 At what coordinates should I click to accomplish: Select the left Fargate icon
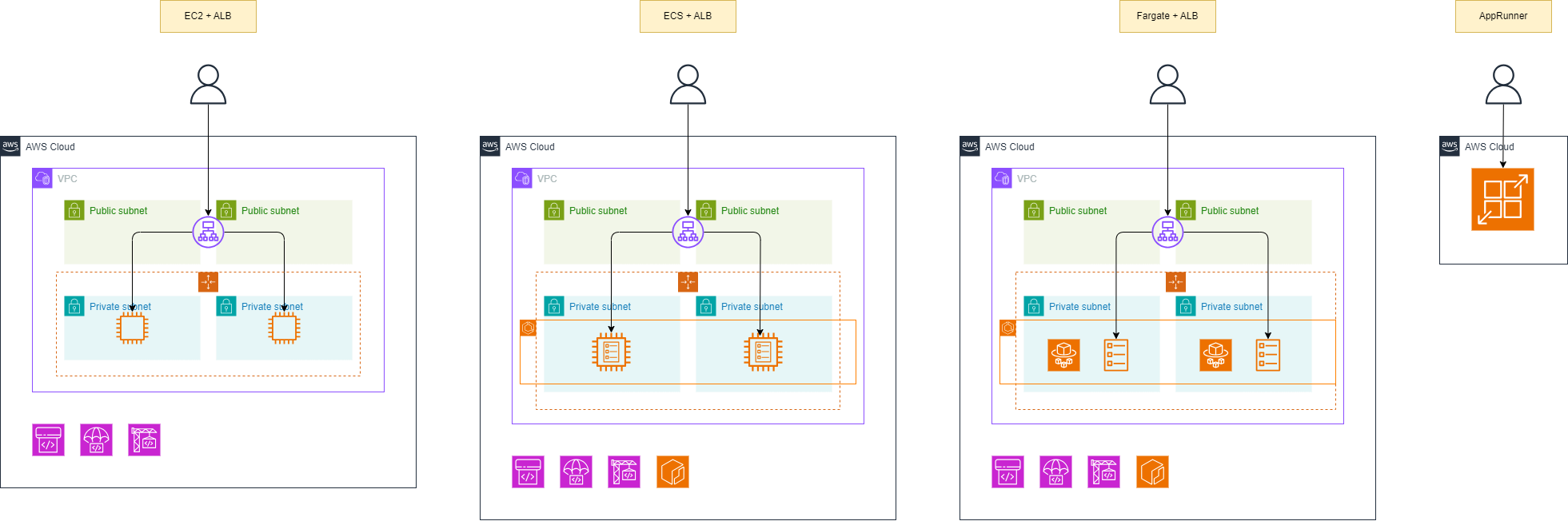pyautogui.click(x=1063, y=356)
